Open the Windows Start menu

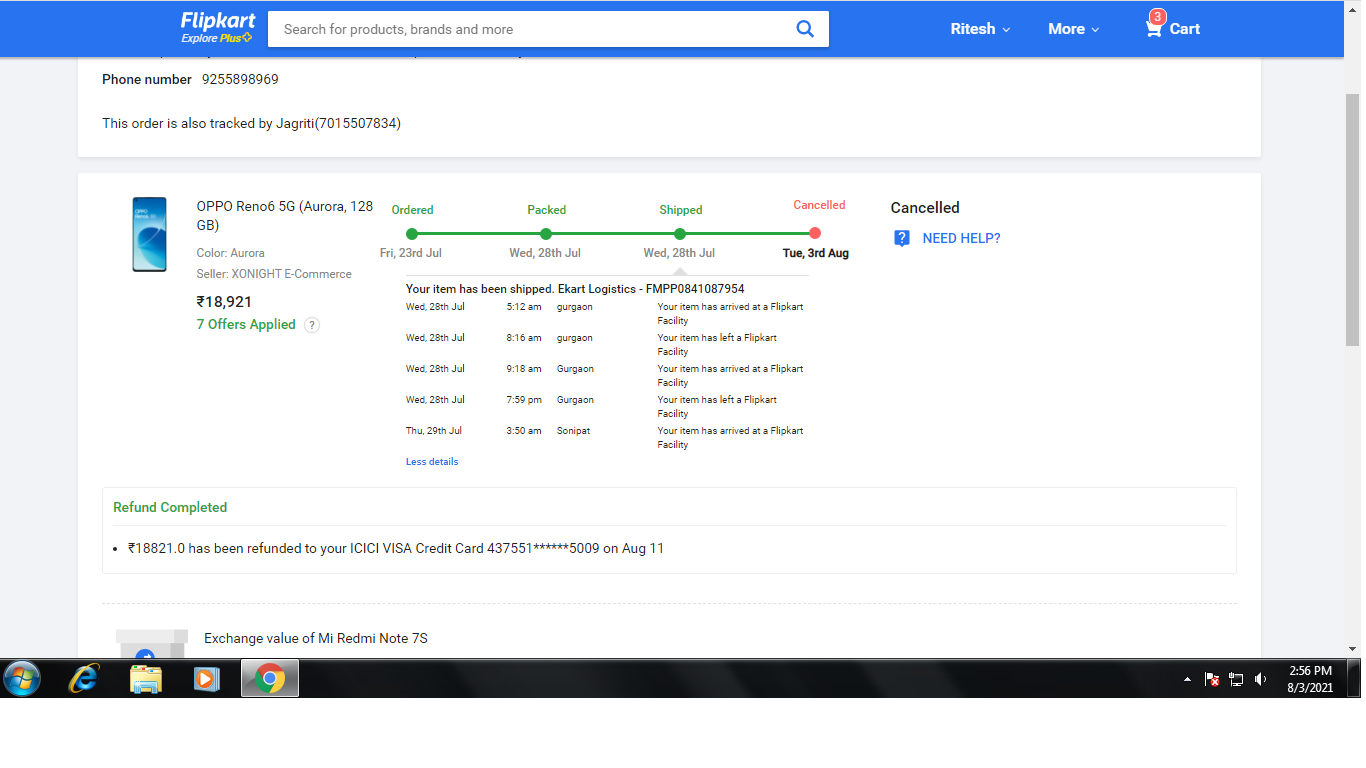22,679
